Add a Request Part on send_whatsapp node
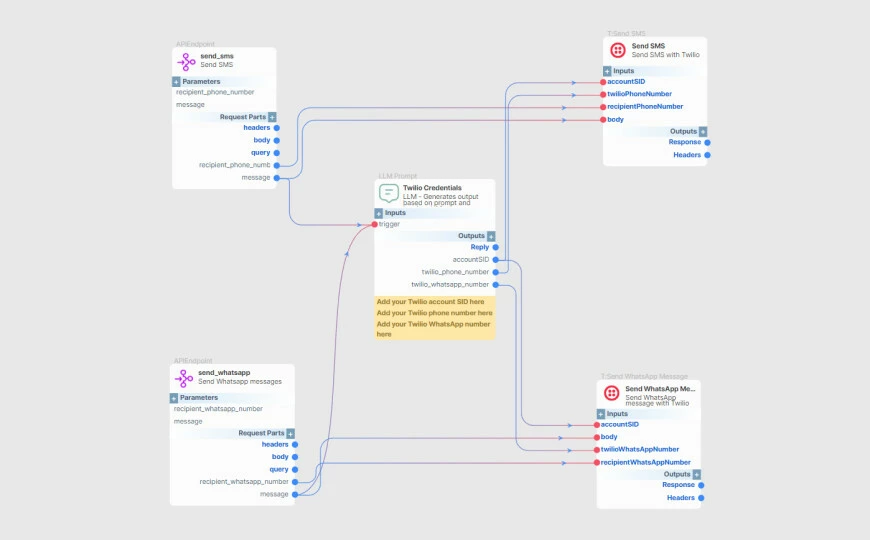Viewport: 870px width, 540px height. 290,433
